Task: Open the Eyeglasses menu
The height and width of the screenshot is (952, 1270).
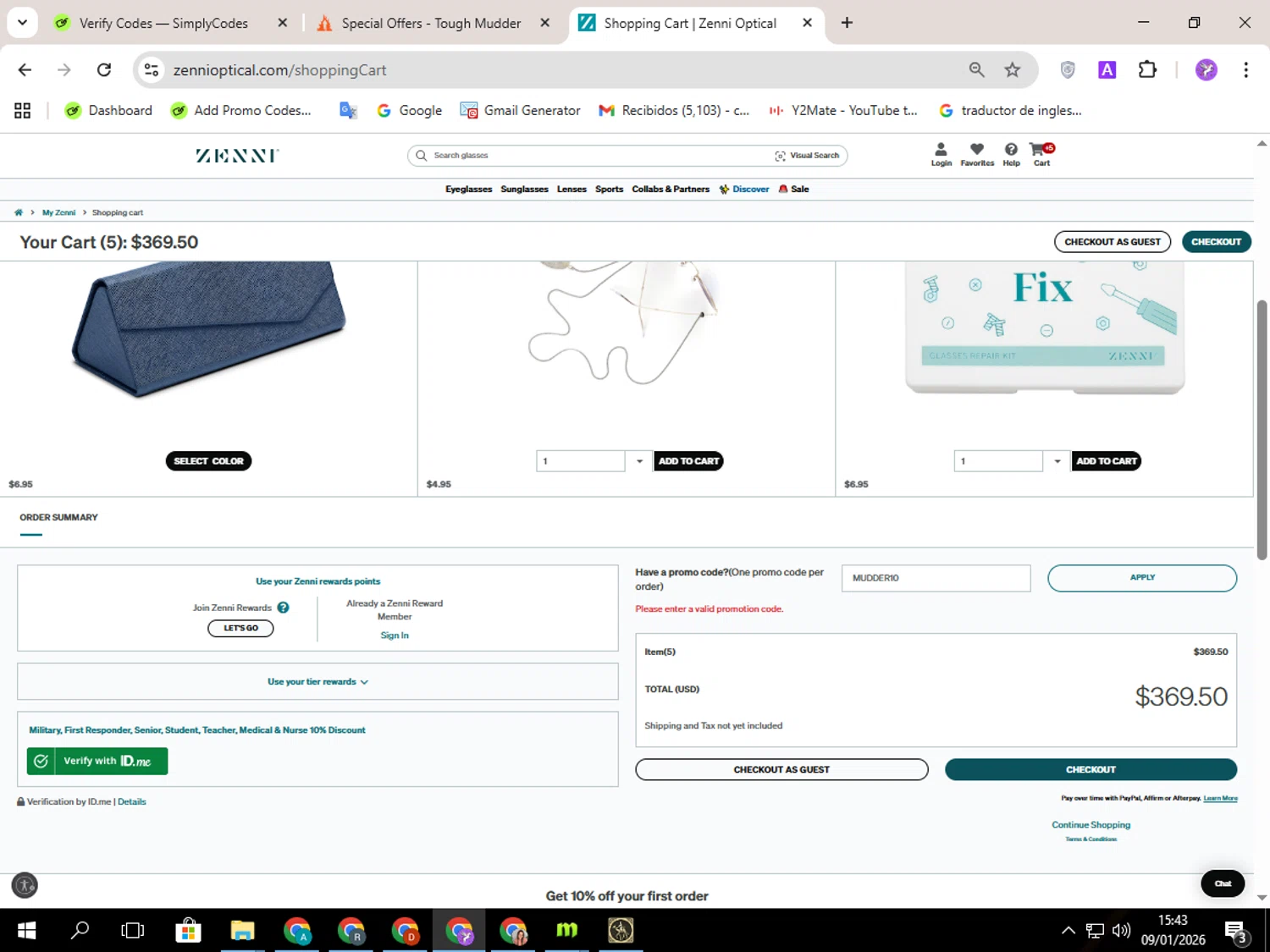Action: [468, 190]
